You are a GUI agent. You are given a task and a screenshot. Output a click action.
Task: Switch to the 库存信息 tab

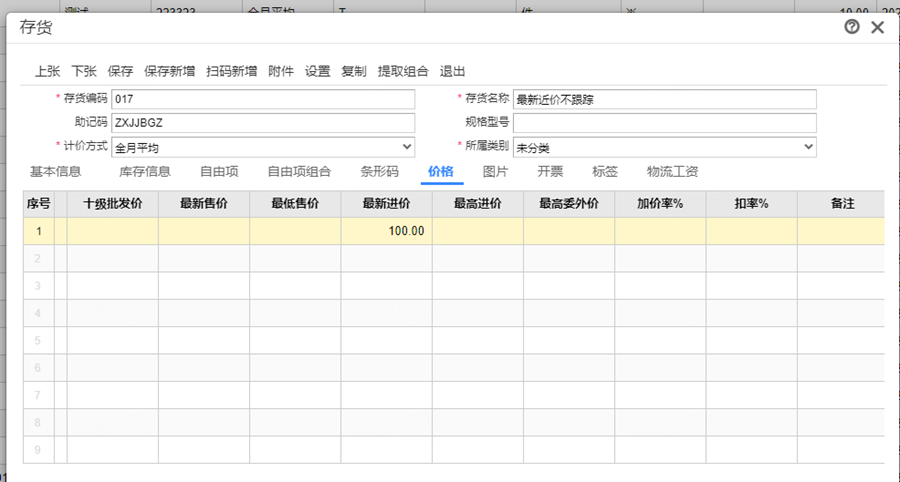(144, 171)
